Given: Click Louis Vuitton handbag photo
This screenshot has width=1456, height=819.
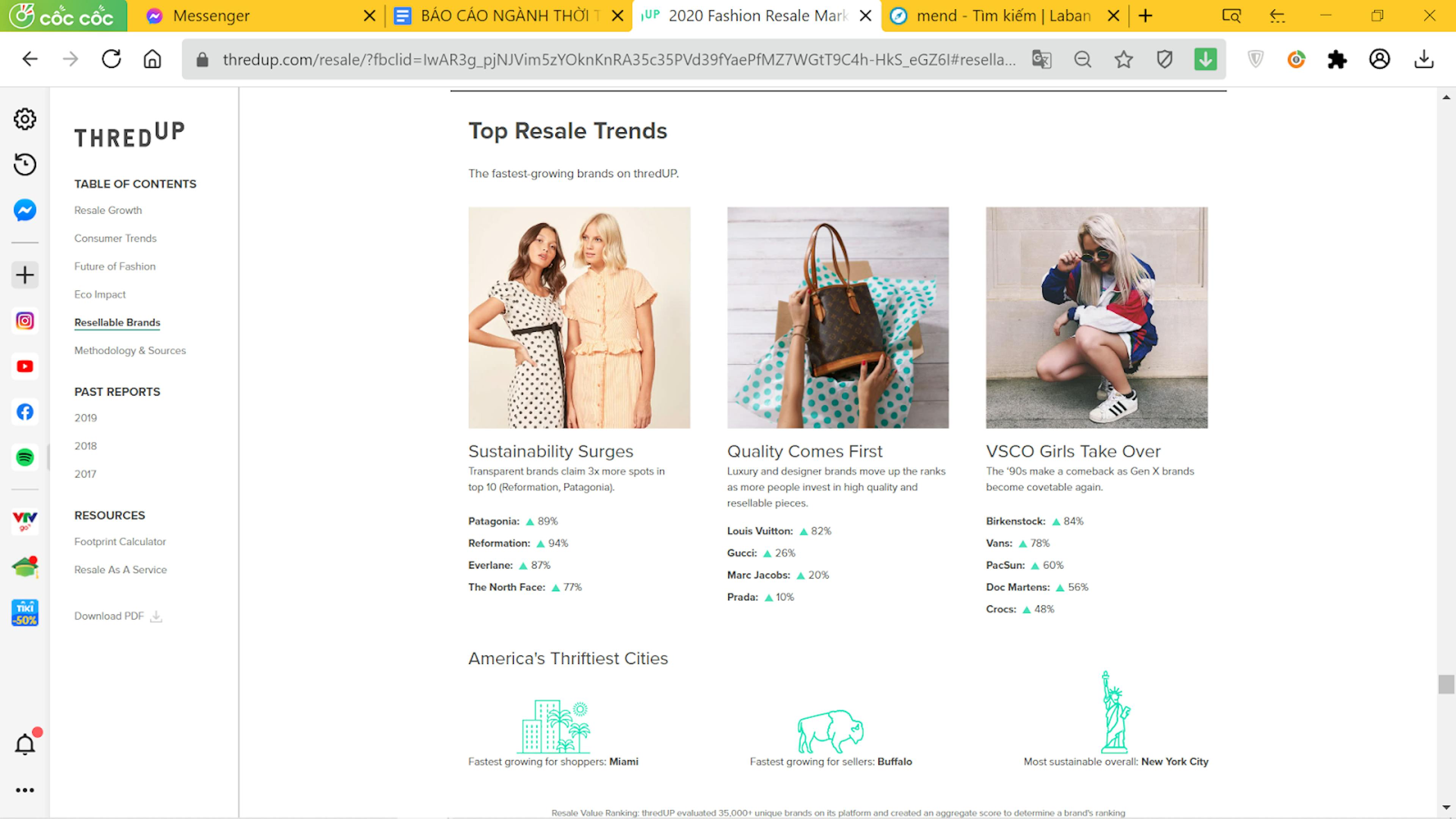Looking at the screenshot, I should point(838,318).
